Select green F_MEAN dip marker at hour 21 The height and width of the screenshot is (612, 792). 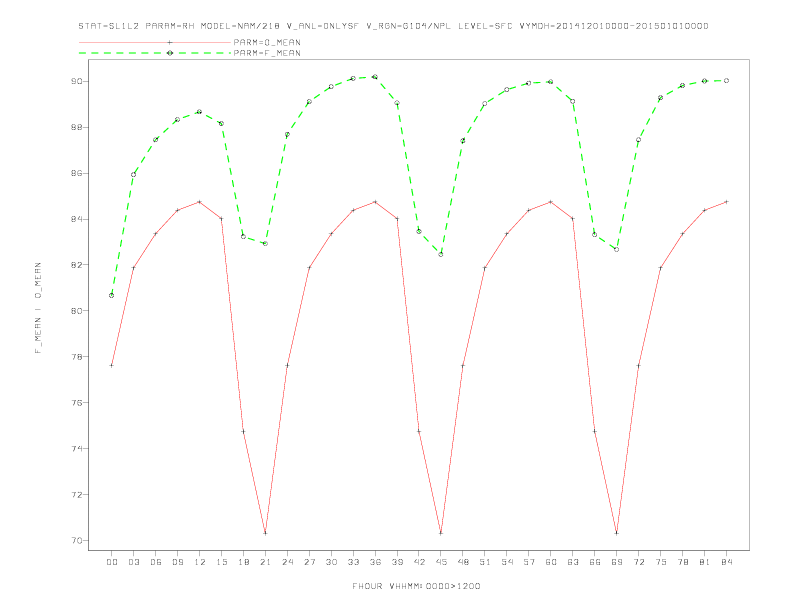[265, 243]
